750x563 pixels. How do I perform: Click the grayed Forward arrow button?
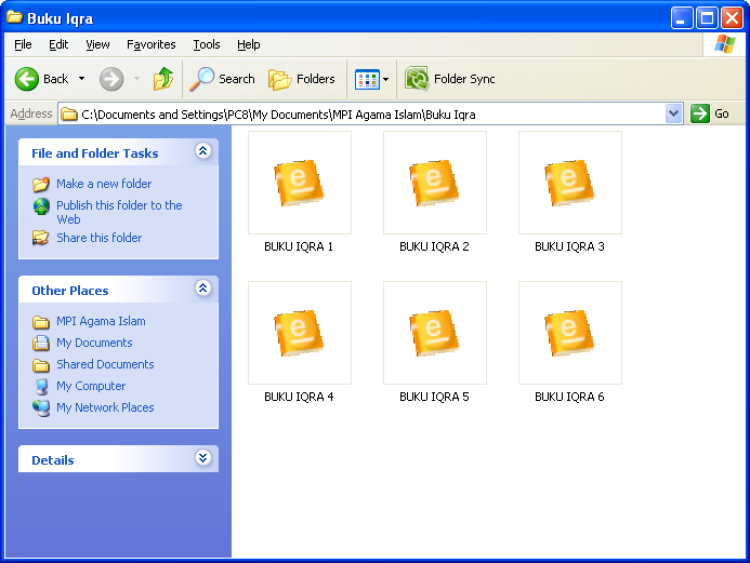point(111,79)
